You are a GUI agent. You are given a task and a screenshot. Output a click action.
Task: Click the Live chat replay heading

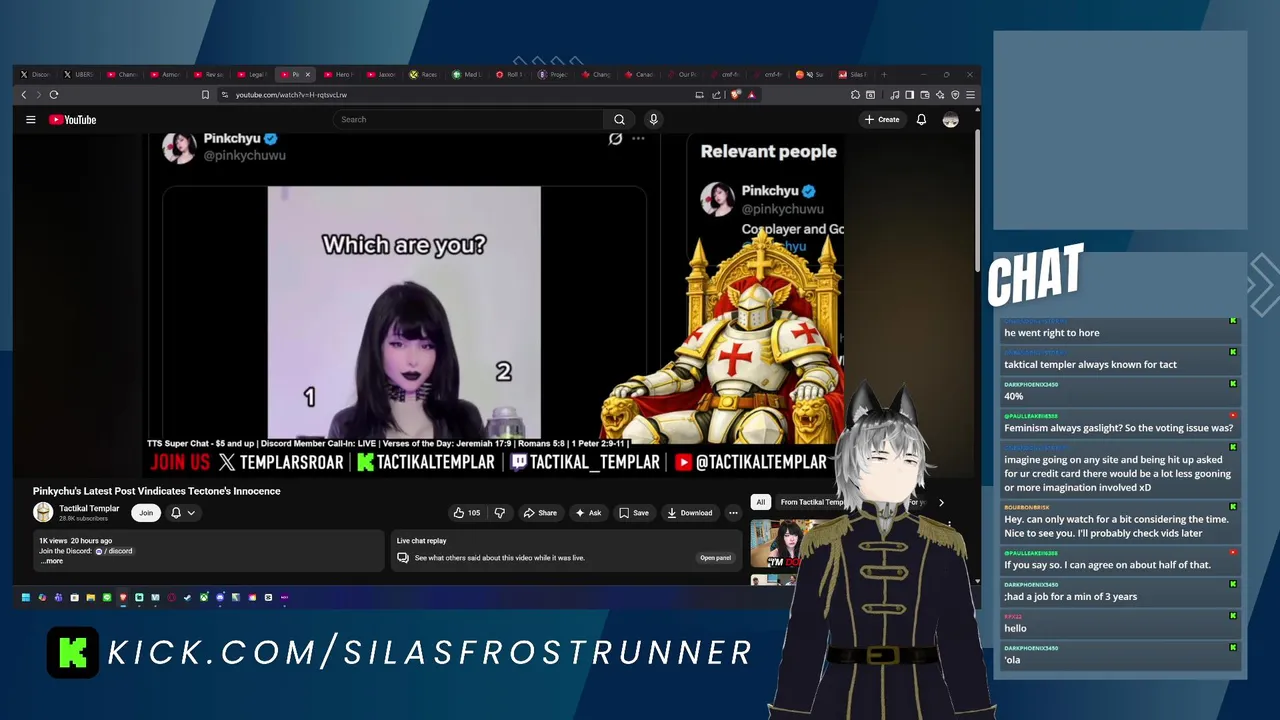click(421, 541)
